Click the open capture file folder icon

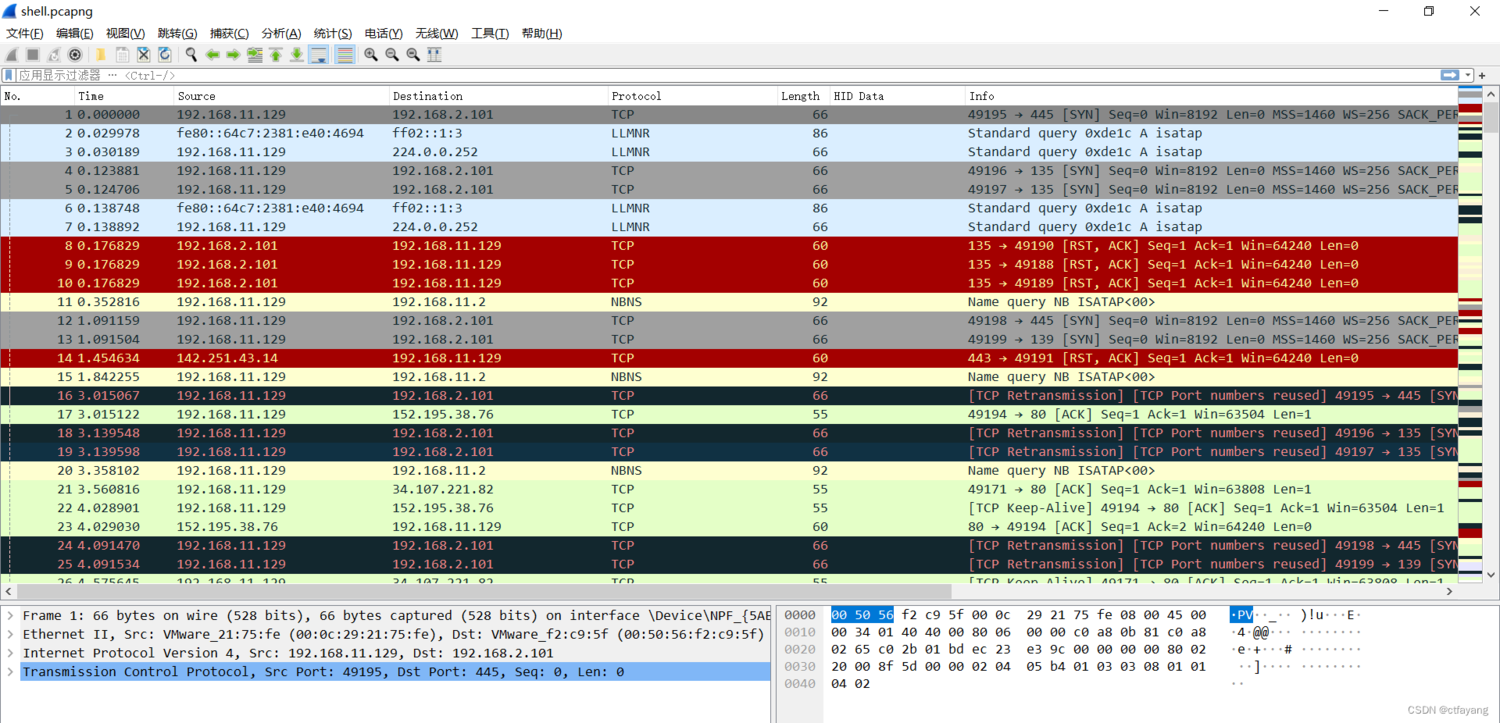pos(101,55)
